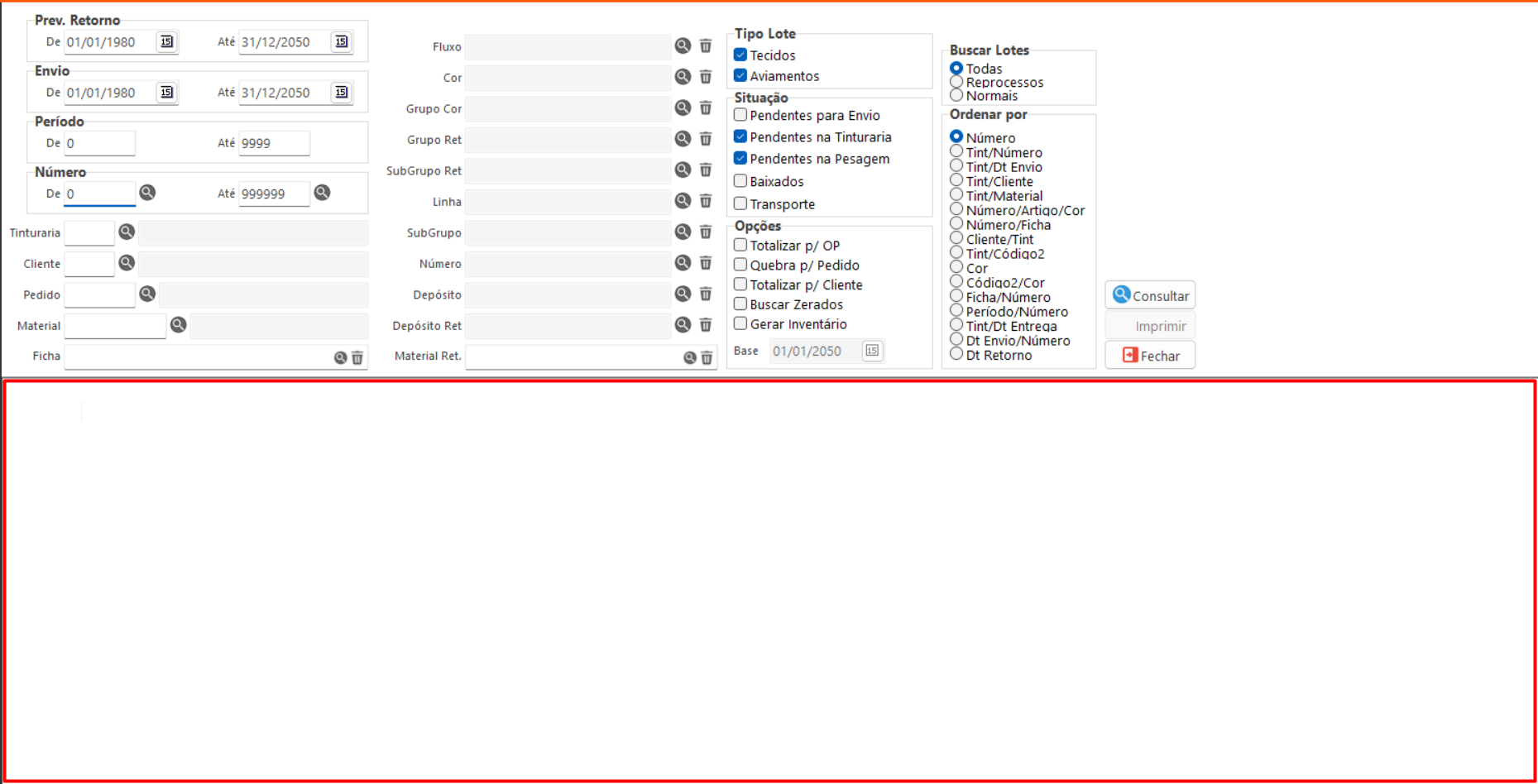
Task: Clear the Depósito field using trash icon
Action: tap(706, 294)
